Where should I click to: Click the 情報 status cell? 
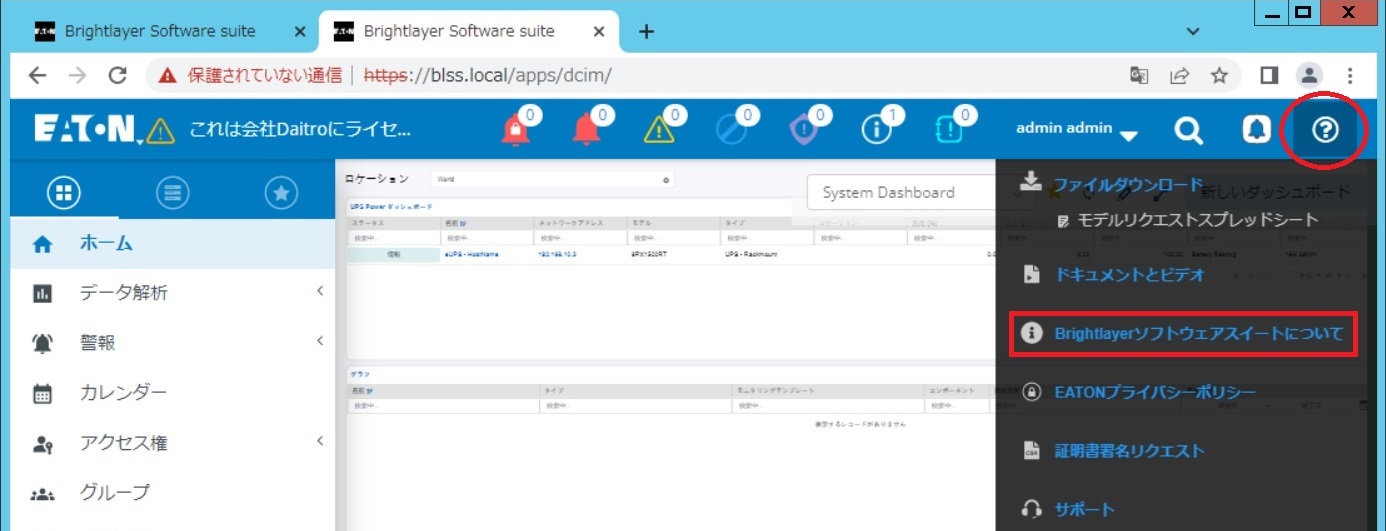click(x=393, y=254)
